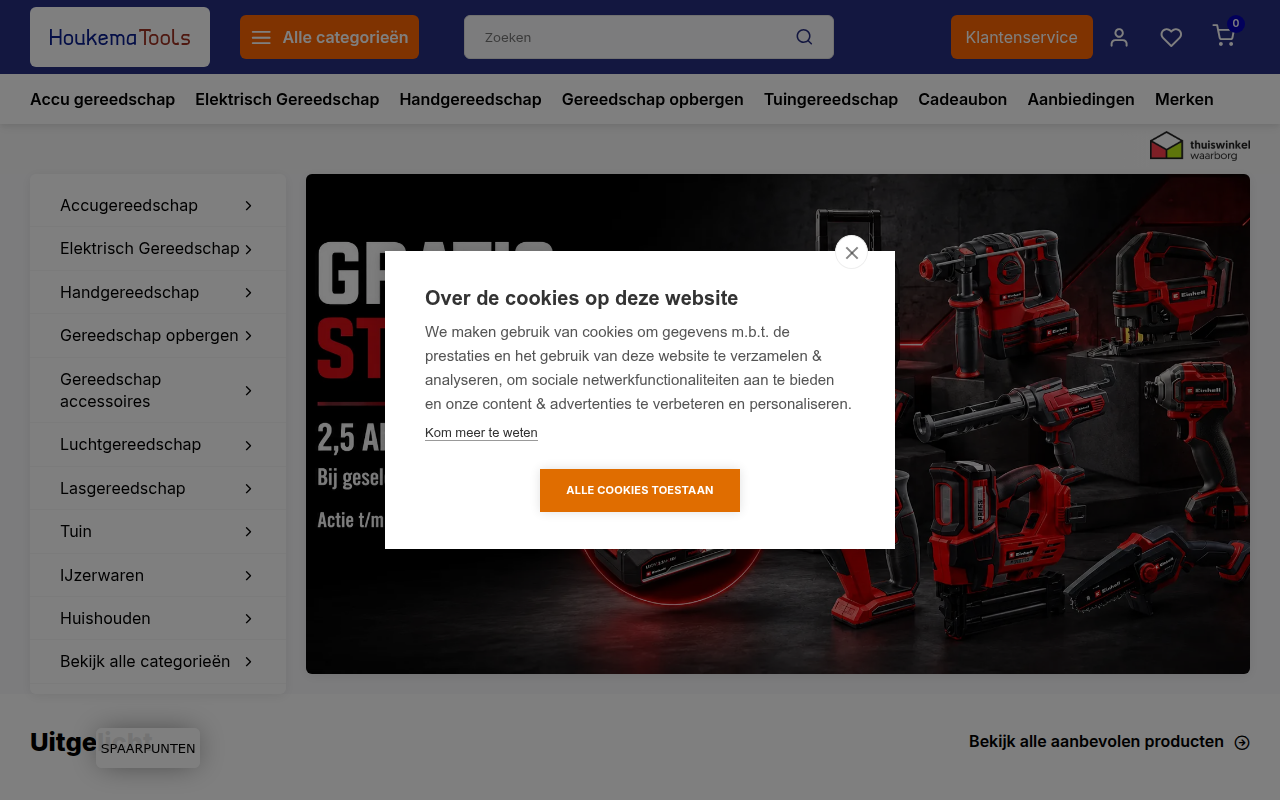This screenshot has width=1280, height=800.
Task: Select Lasgereedschap category text in sidebar
Action: tap(123, 488)
